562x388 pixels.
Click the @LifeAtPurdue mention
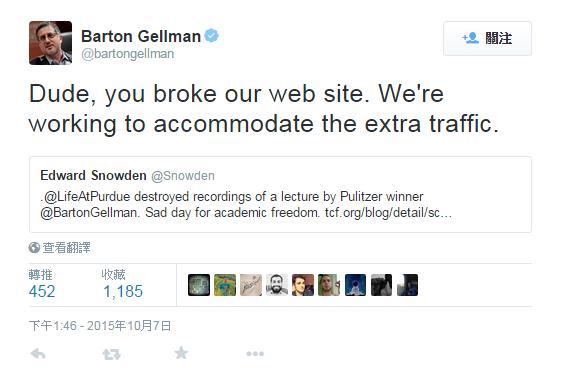pyautogui.click(x=86, y=197)
